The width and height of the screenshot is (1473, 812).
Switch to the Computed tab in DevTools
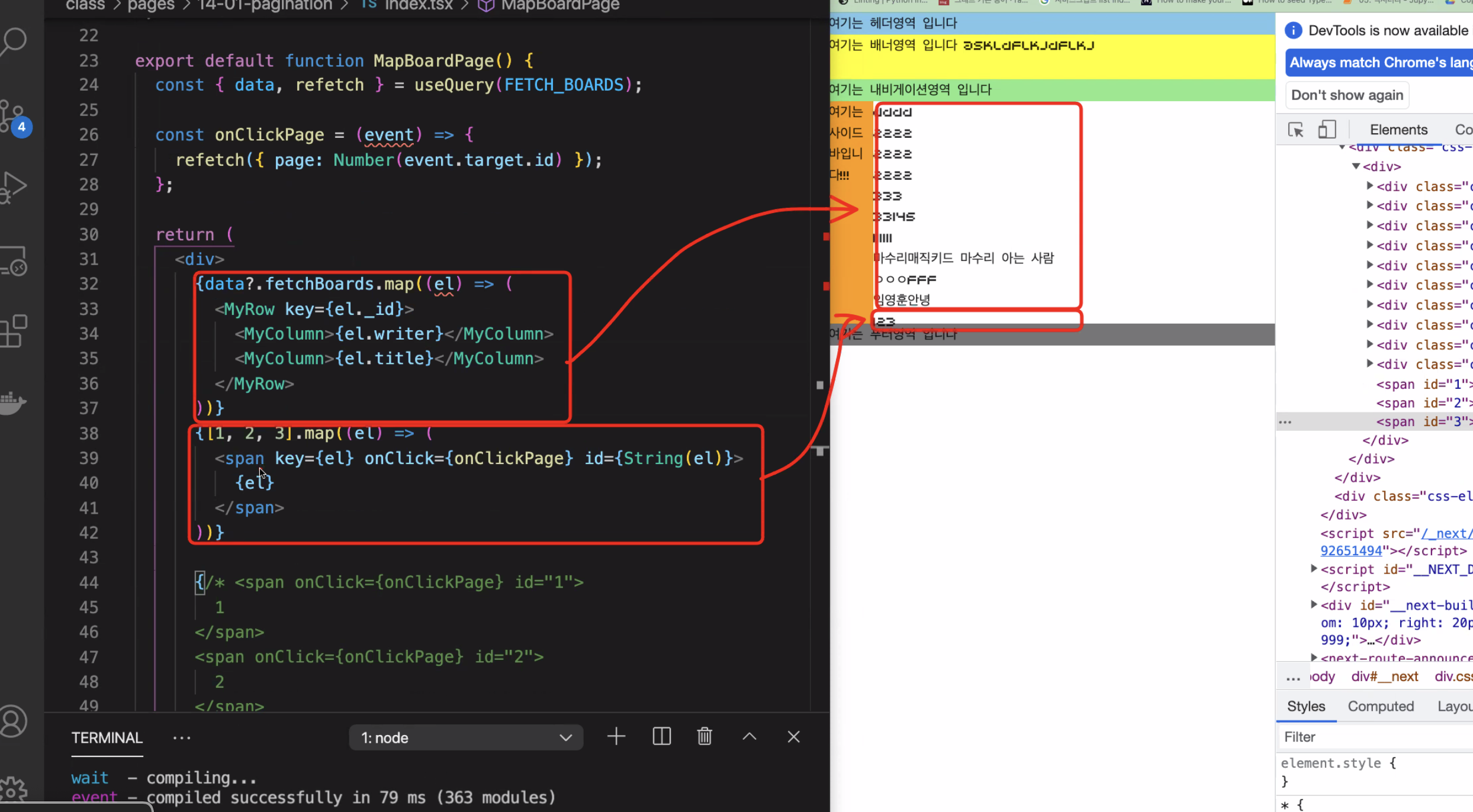tap(1381, 706)
